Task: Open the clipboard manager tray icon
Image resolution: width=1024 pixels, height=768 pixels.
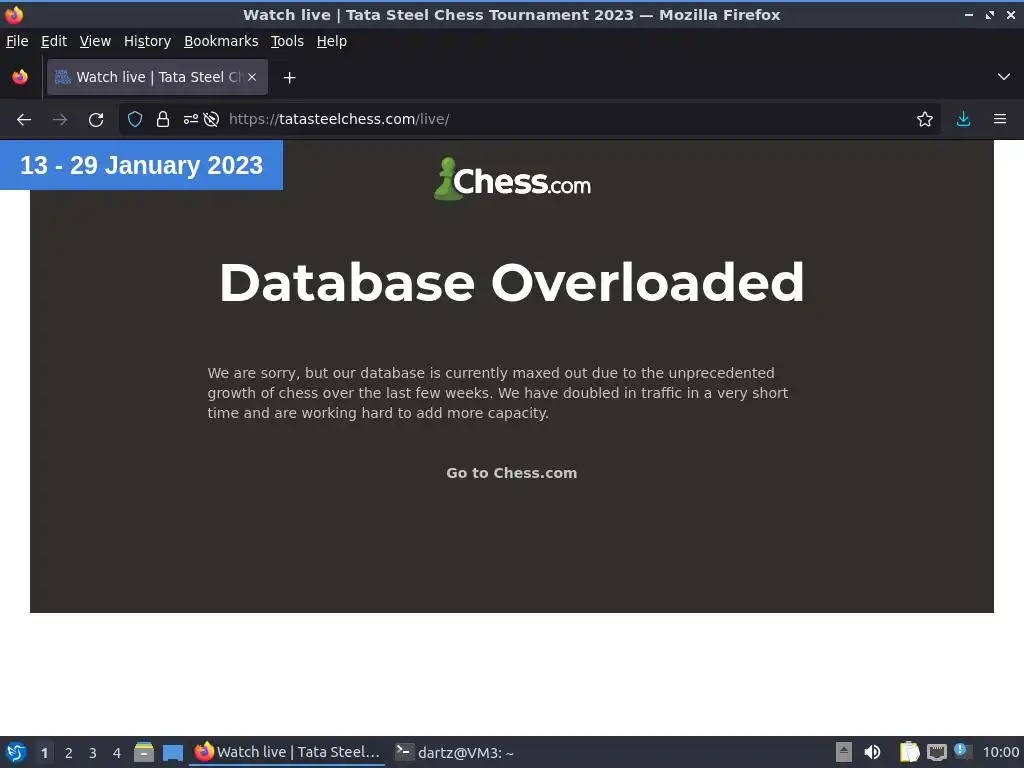Action: point(909,752)
